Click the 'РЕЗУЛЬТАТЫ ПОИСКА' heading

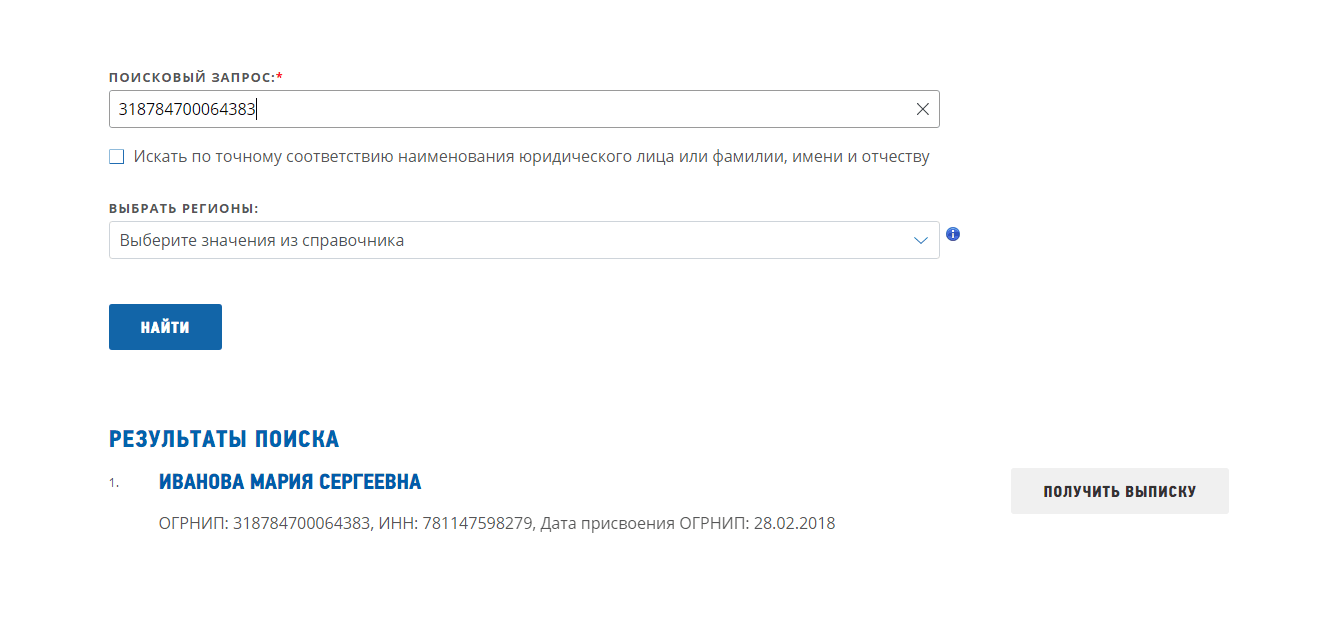click(223, 439)
